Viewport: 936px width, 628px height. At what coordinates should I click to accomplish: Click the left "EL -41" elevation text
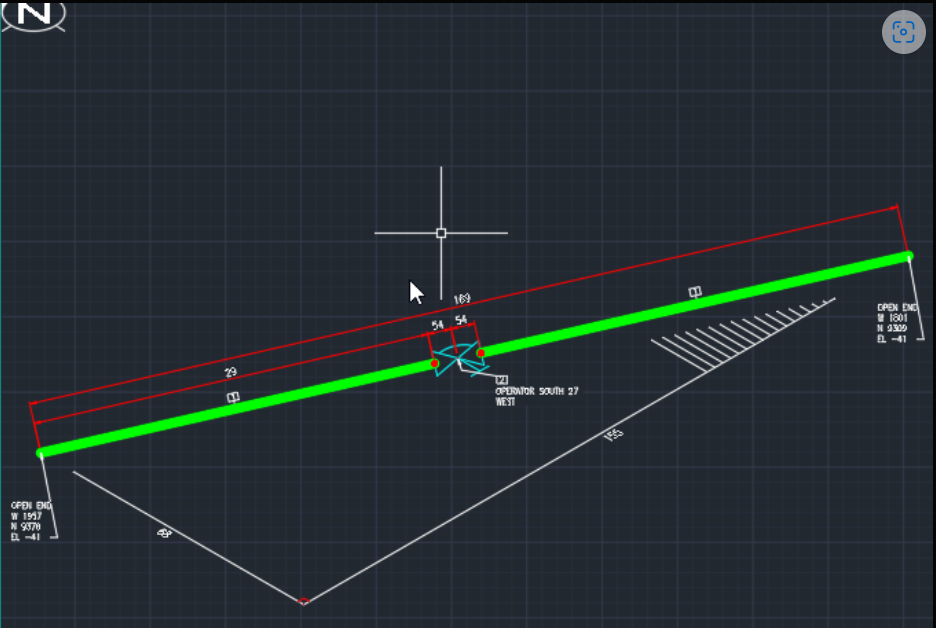tap(25, 537)
